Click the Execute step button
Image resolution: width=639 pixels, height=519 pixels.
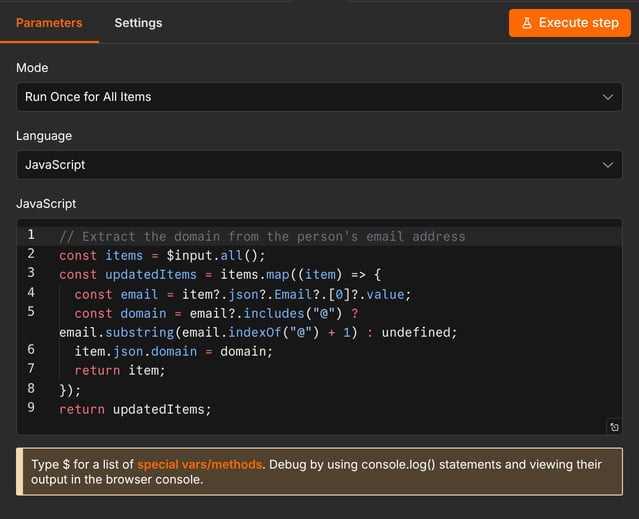pyautogui.click(x=569, y=23)
